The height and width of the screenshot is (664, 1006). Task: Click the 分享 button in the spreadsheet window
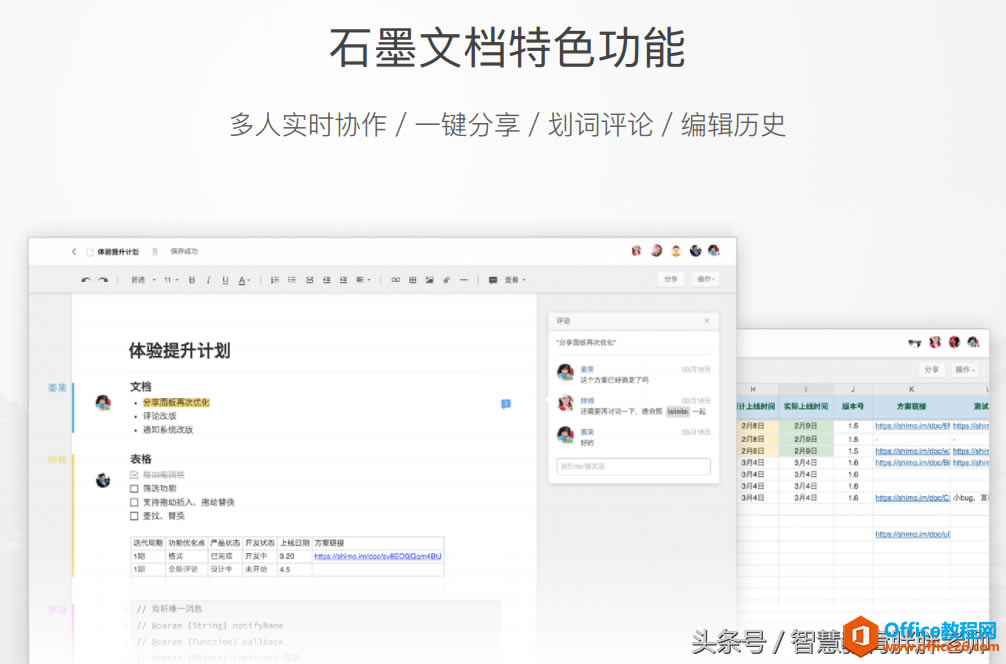click(x=931, y=370)
